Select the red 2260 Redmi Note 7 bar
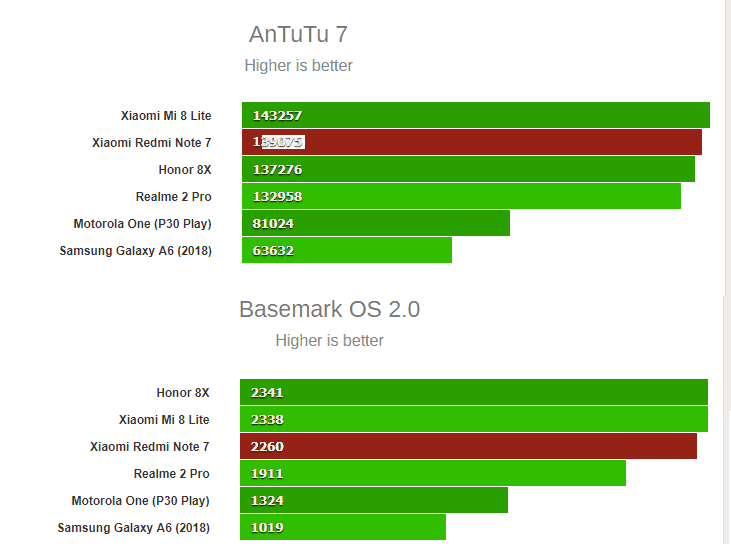Viewport: 731px width, 553px height. [x=468, y=447]
